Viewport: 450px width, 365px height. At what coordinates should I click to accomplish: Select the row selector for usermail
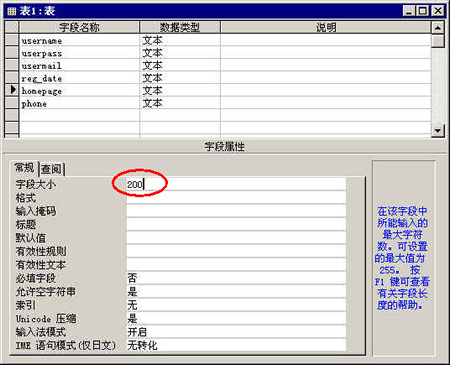coord(12,65)
